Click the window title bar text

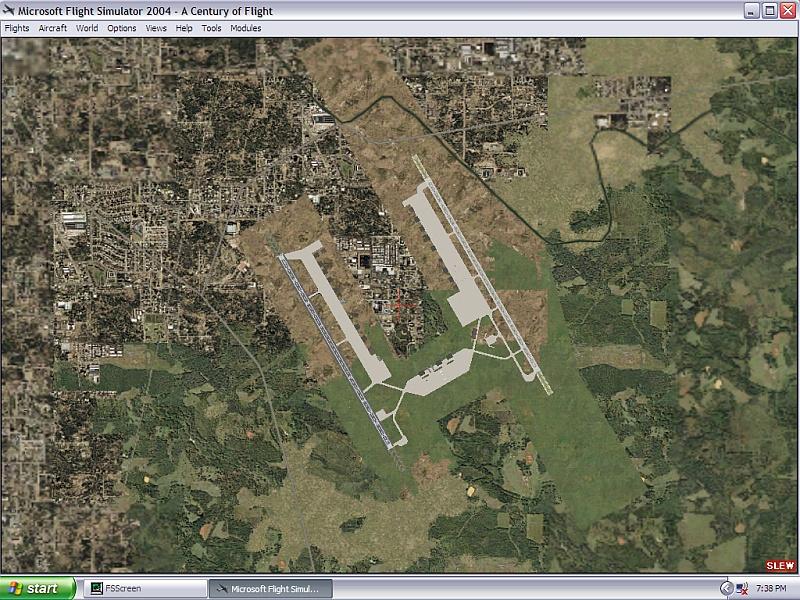click(x=145, y=11)
